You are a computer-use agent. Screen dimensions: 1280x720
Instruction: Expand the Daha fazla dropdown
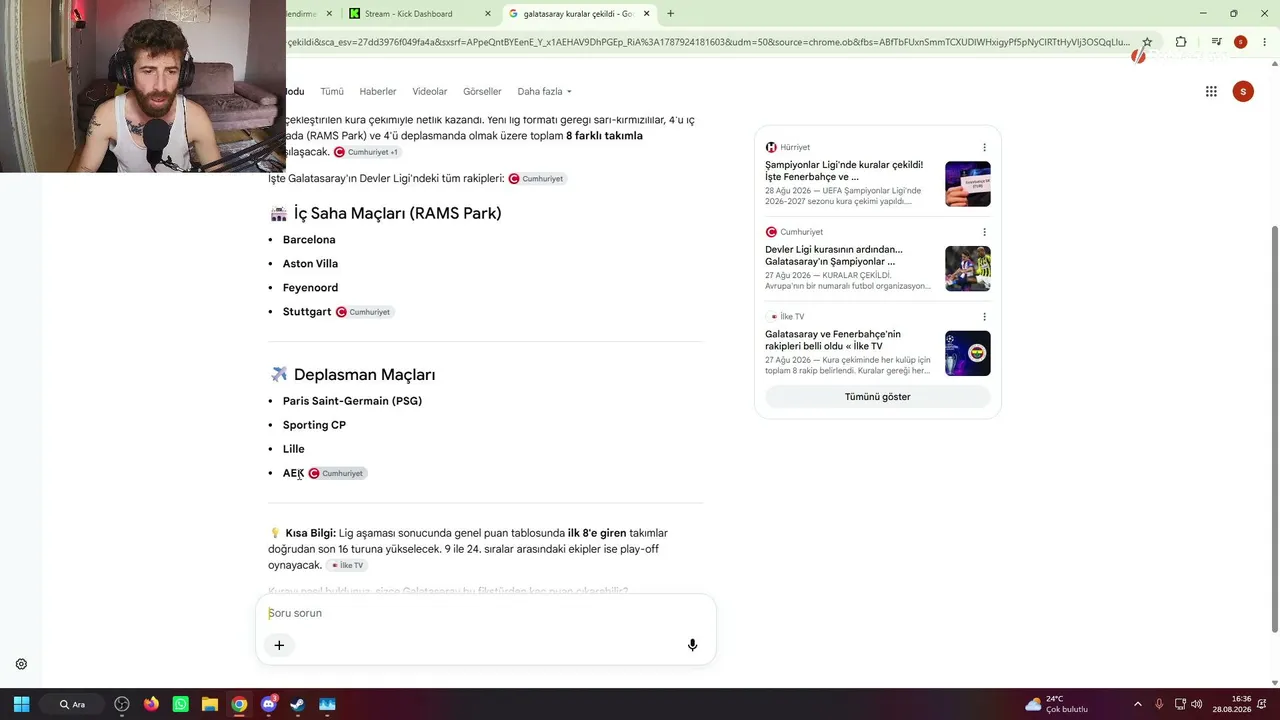coord(545,91)
